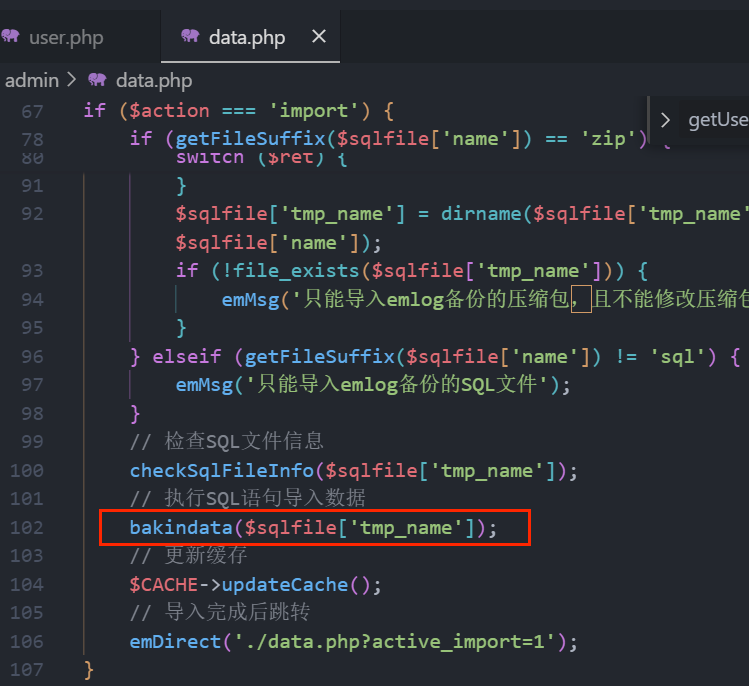Click PHP elephant icon on user.php tab

point(11,37)
